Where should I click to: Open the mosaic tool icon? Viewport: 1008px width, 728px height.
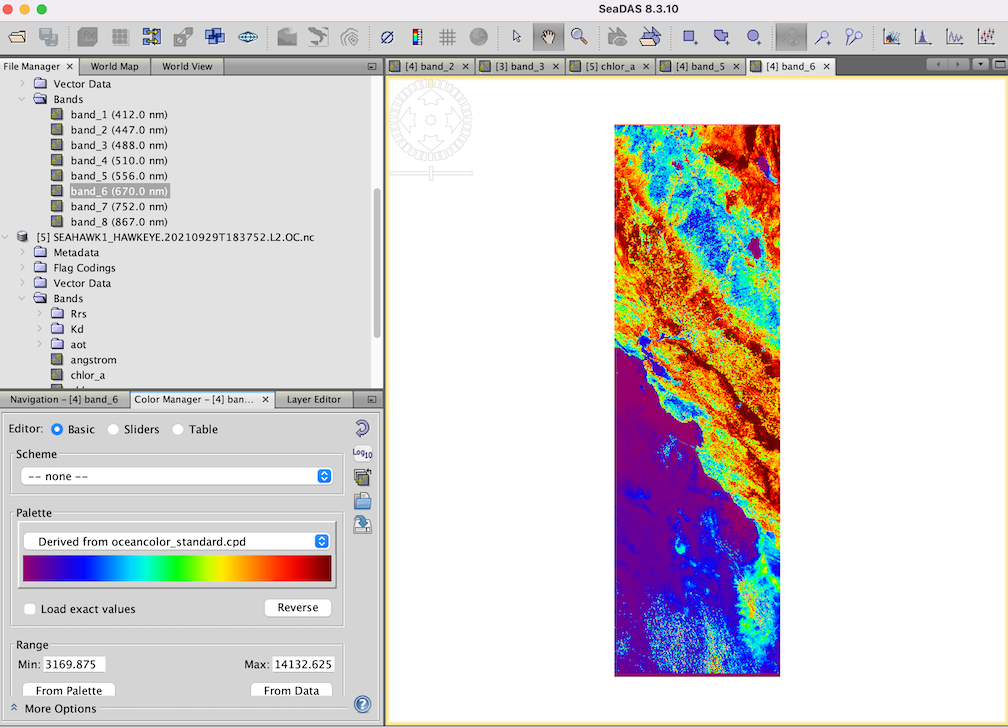[x=215, y=37]
